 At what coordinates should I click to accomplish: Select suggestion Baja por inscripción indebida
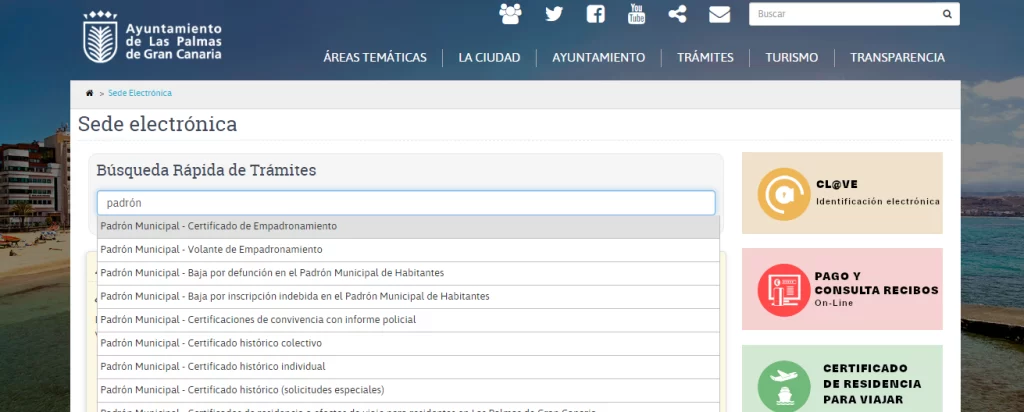[x=408, y=297]
